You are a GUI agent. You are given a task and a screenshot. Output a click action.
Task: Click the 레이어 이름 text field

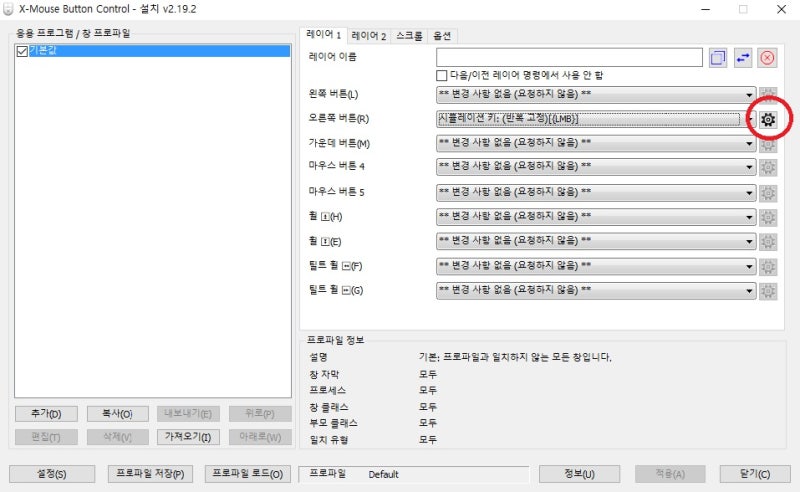click(569, 58)
